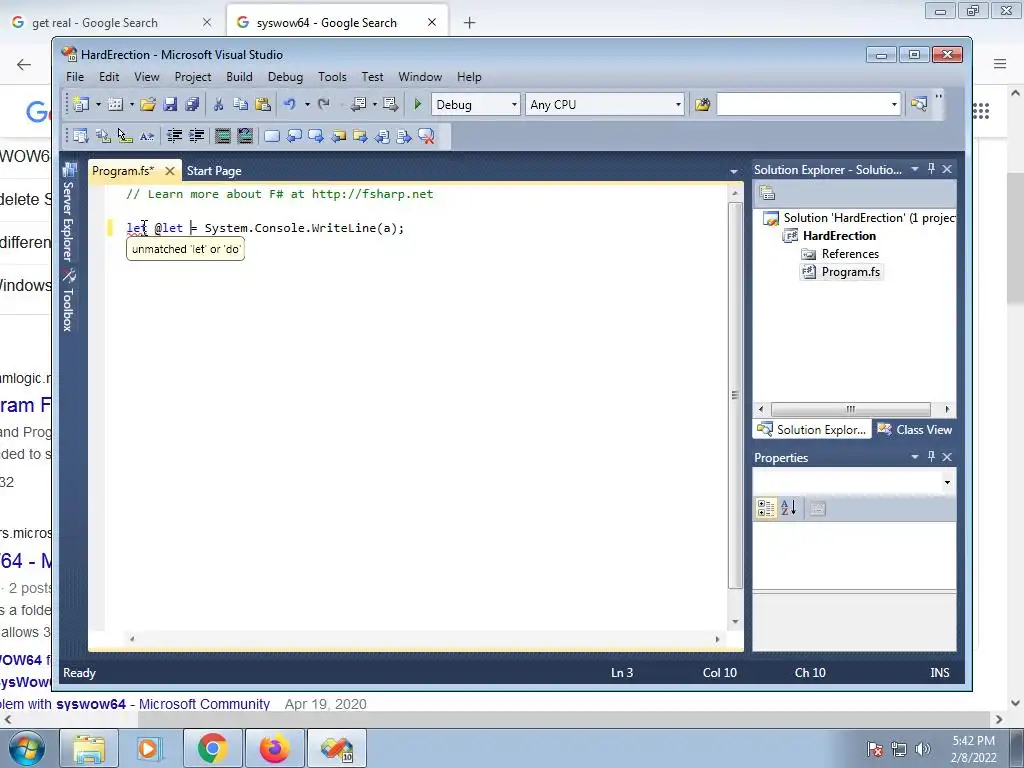Screen dimensions: 1024x768
Task: Click the Navigate Backward icon
Action: point(359,104)
